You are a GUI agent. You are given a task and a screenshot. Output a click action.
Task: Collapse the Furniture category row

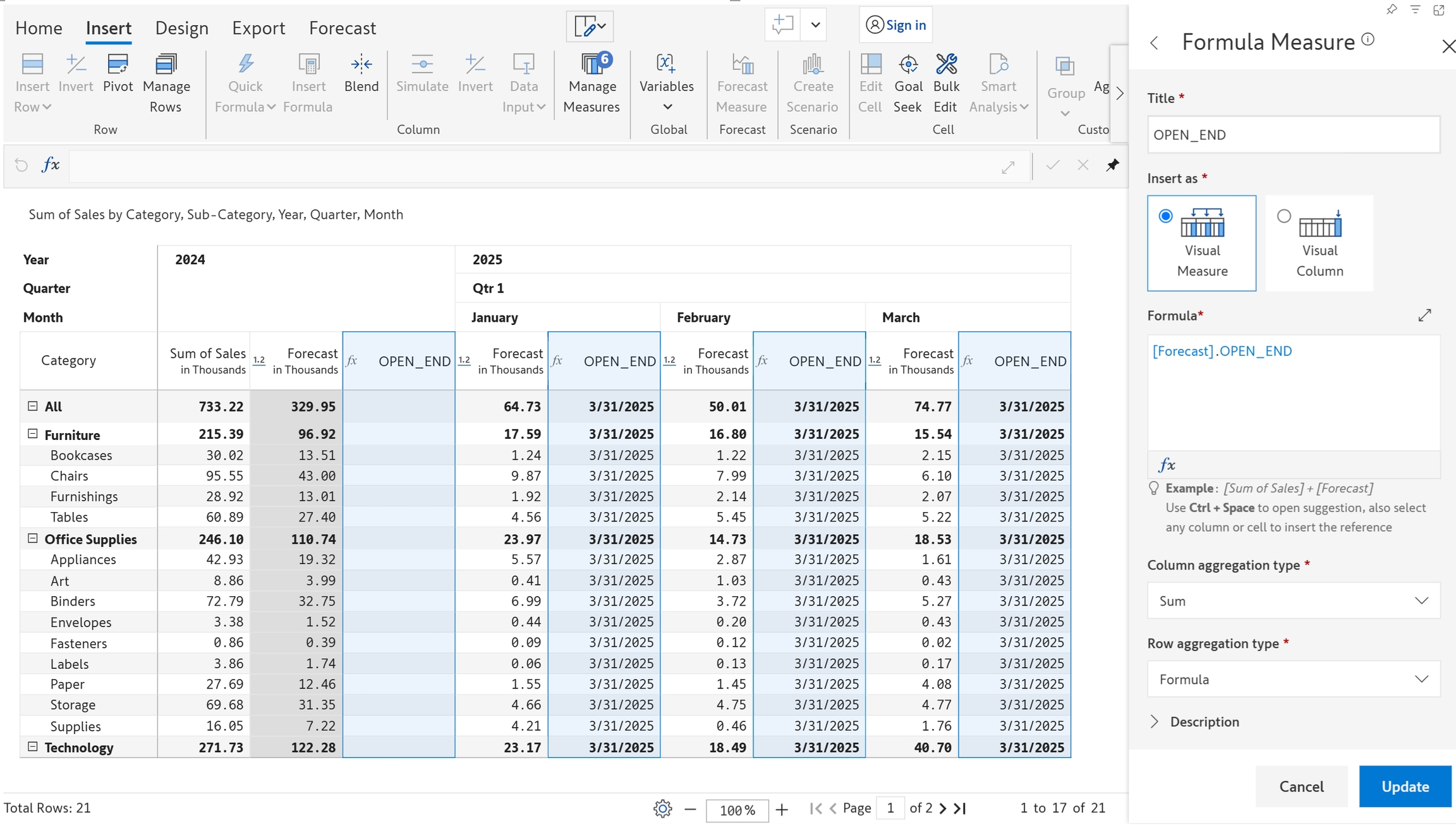click(33, 434)
